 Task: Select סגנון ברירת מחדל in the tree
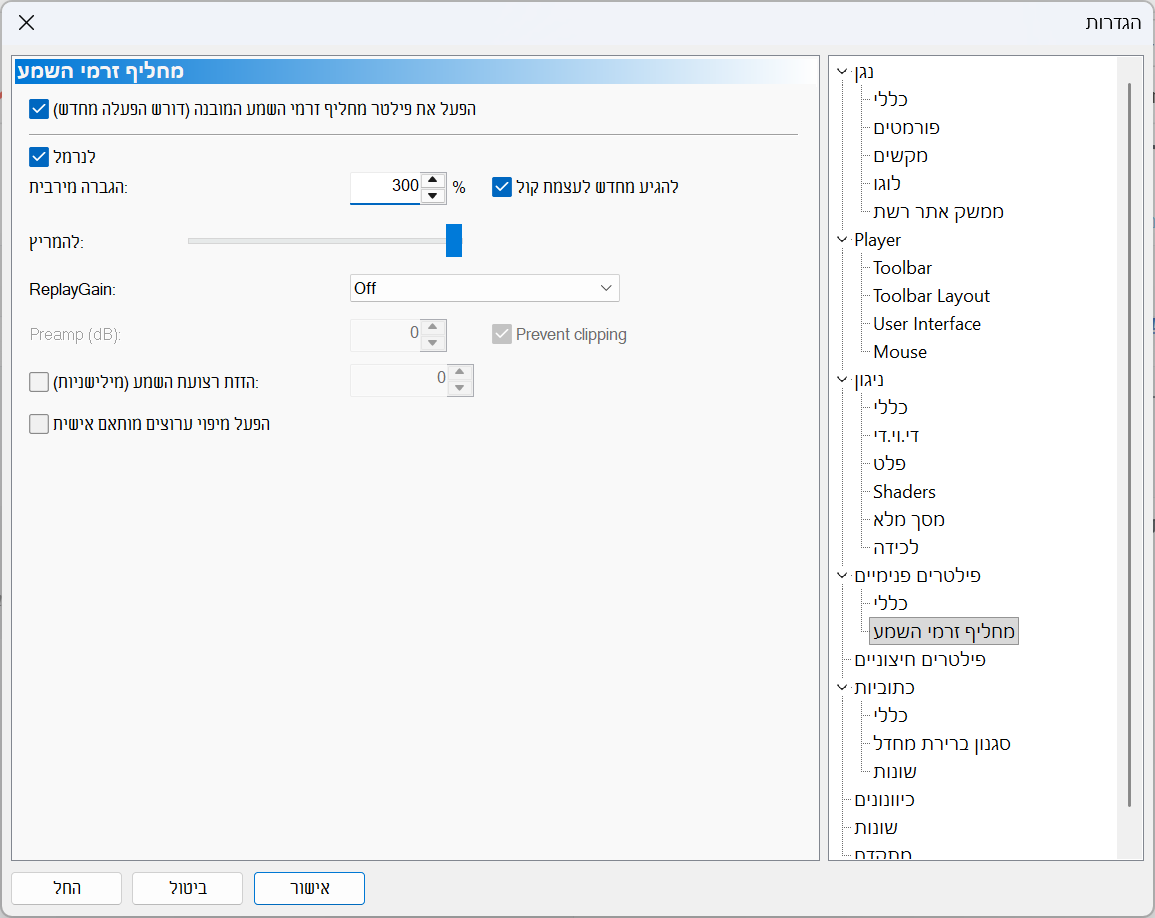coord(941,743)
